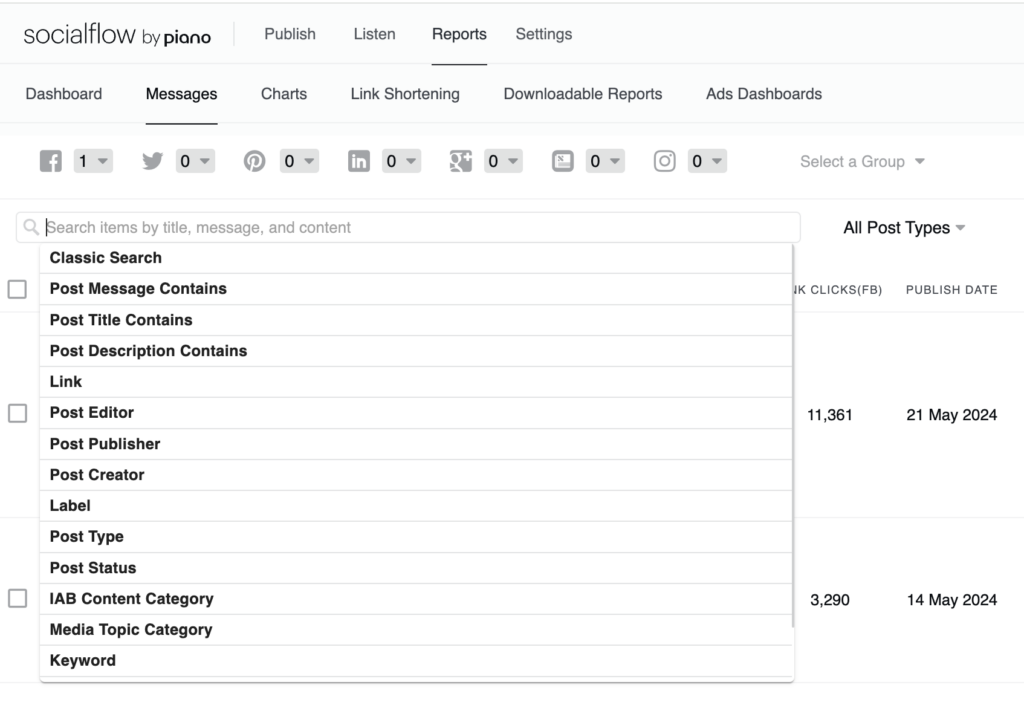Click the LinkedIn network icon
Image resolution: width=1024 pixels, height=705 pixels.
(359, 161)
